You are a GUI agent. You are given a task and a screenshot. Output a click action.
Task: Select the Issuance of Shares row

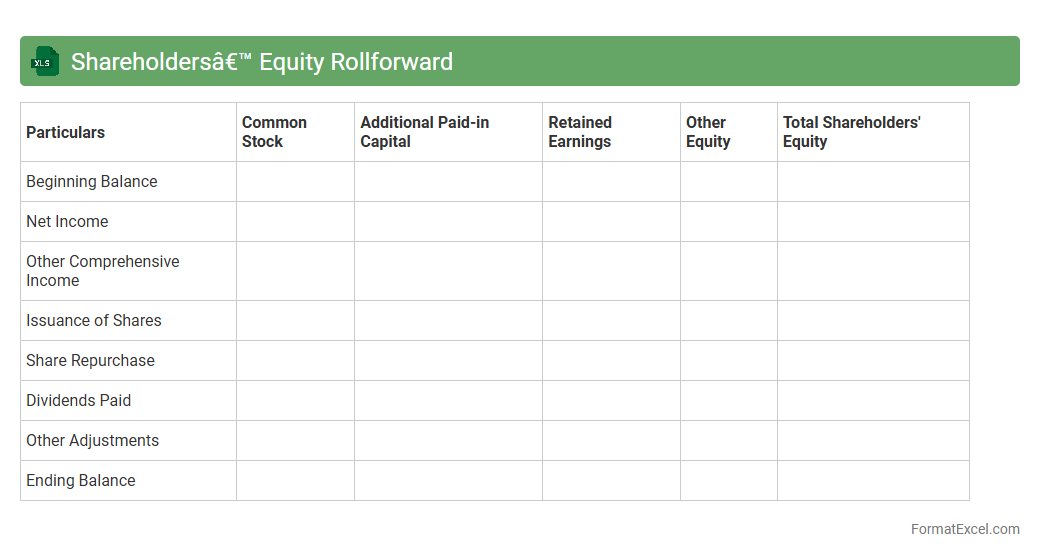point(94,321)
